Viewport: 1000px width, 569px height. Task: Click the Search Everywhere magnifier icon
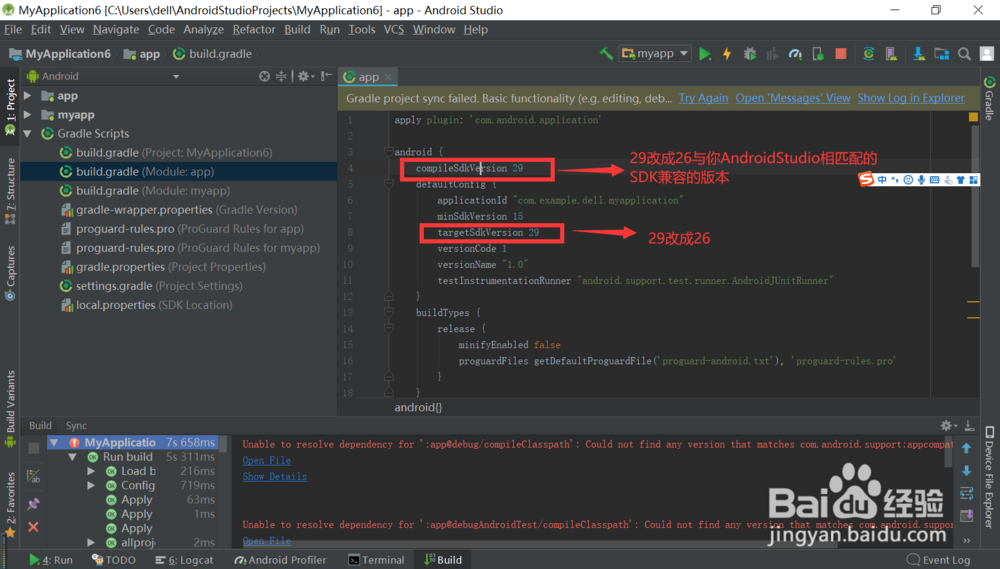[x=964, y=54]
